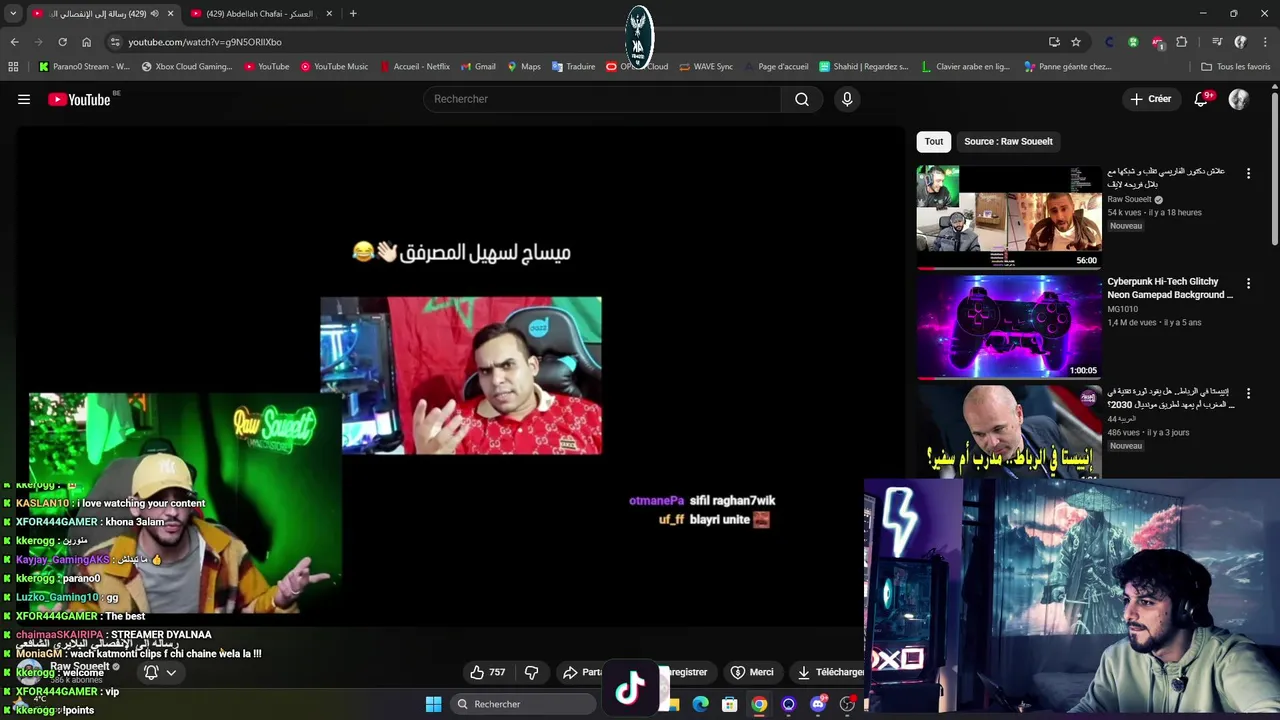
Task: Open the Parano0 Stream bookmark
Action: pos(84,67)
